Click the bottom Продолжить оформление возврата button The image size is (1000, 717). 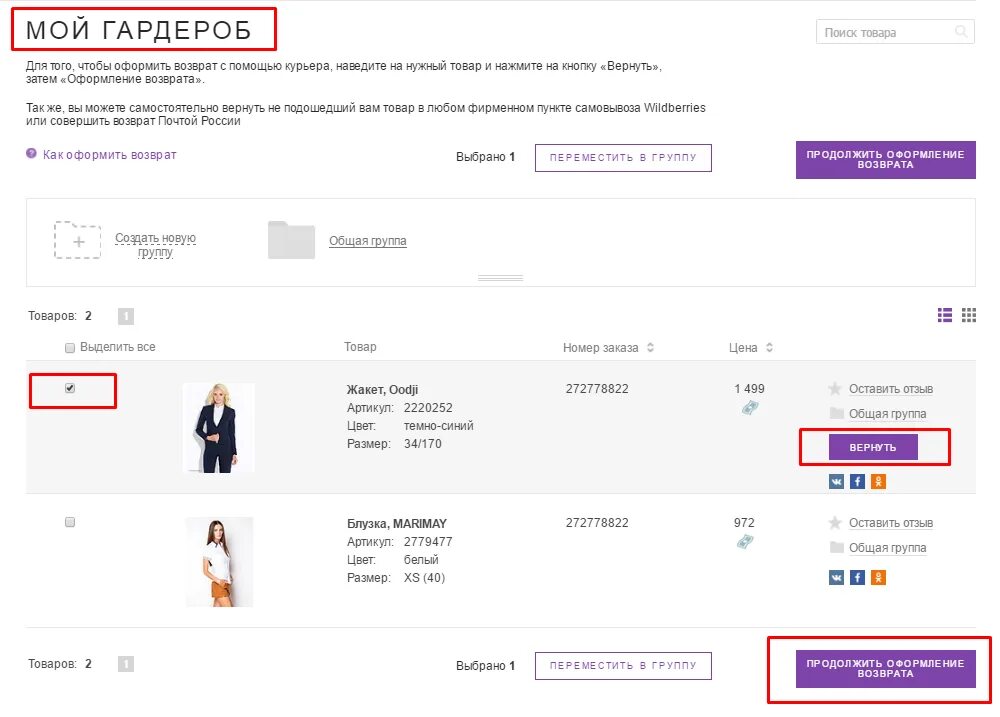click(x=885, y=668)
